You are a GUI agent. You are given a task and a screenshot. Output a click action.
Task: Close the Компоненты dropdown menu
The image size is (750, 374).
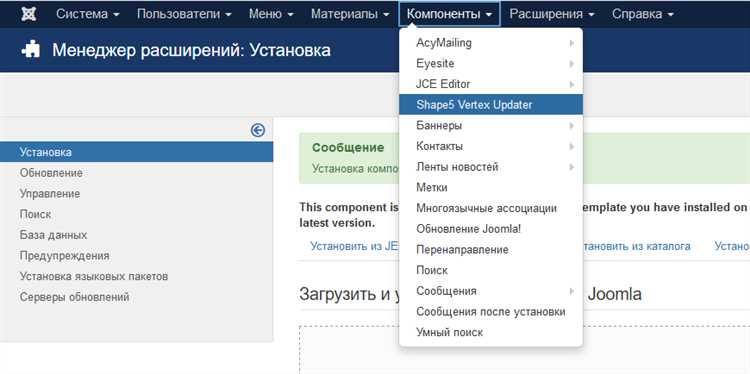pos(449,14)
